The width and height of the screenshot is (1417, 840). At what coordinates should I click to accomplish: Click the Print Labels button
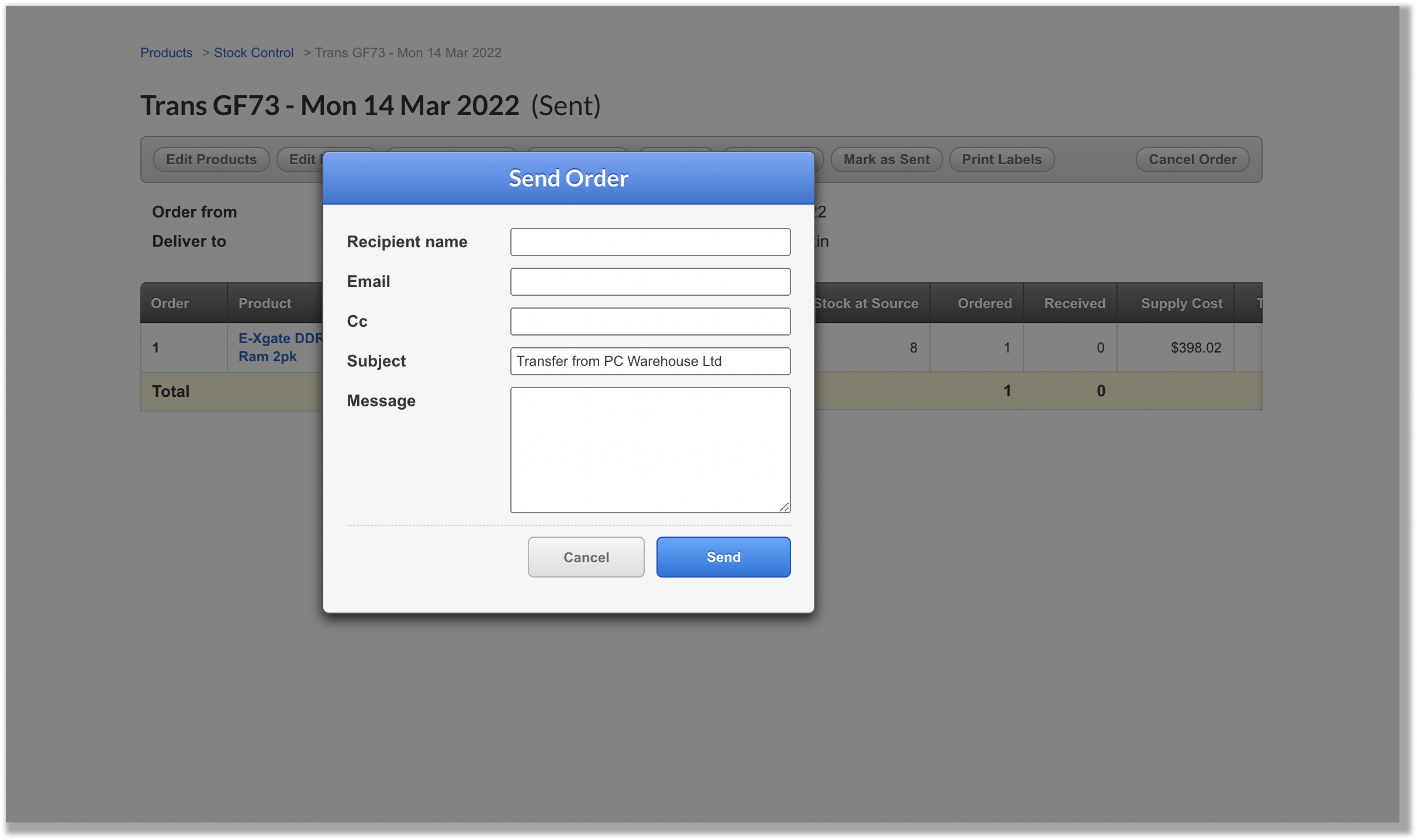[1002, 160]
